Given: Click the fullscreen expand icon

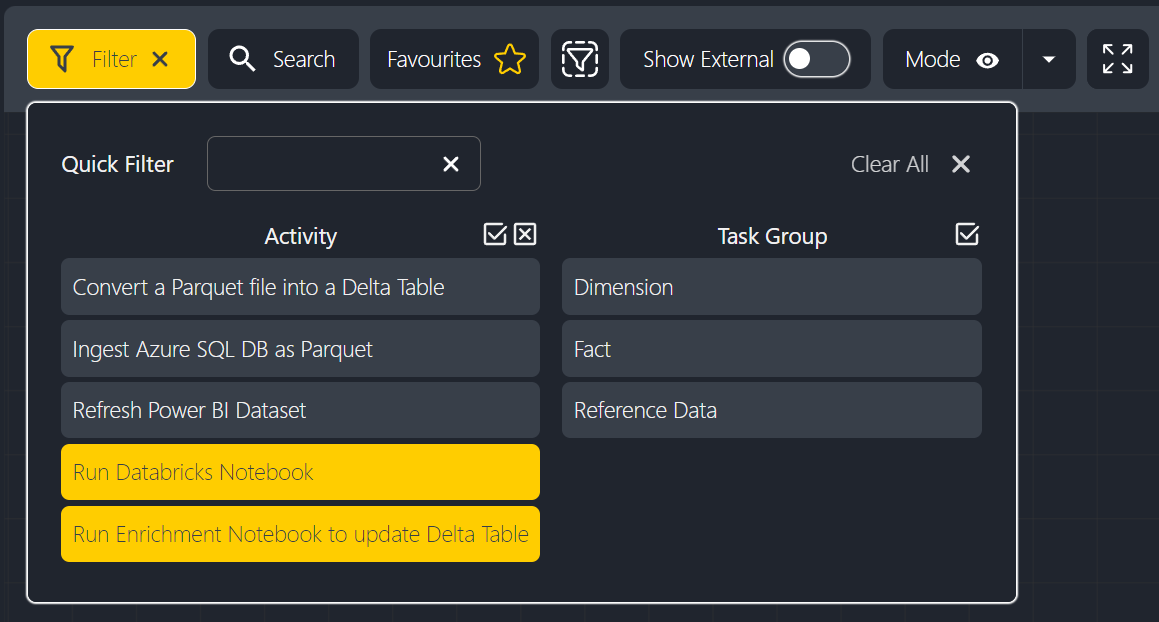Looking at the screenshot, I should click(x=1117, y=60).
